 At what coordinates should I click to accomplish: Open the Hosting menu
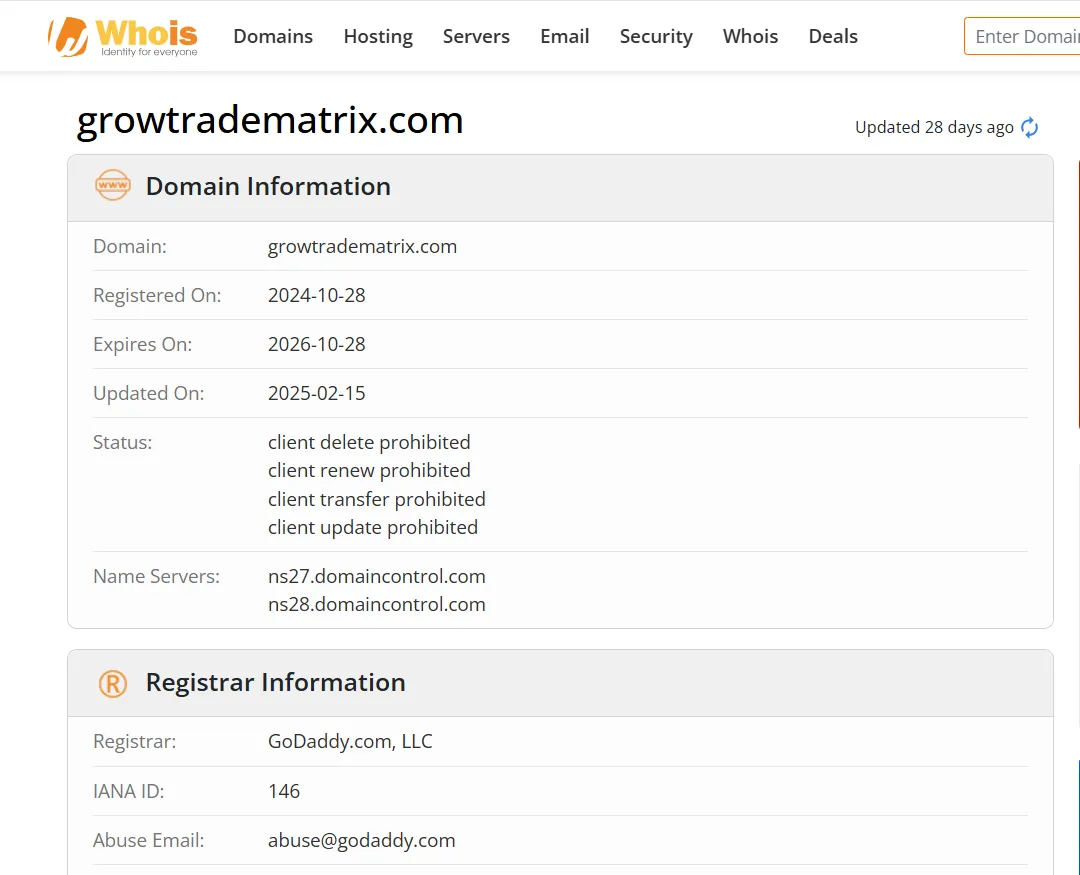[378, 37]
